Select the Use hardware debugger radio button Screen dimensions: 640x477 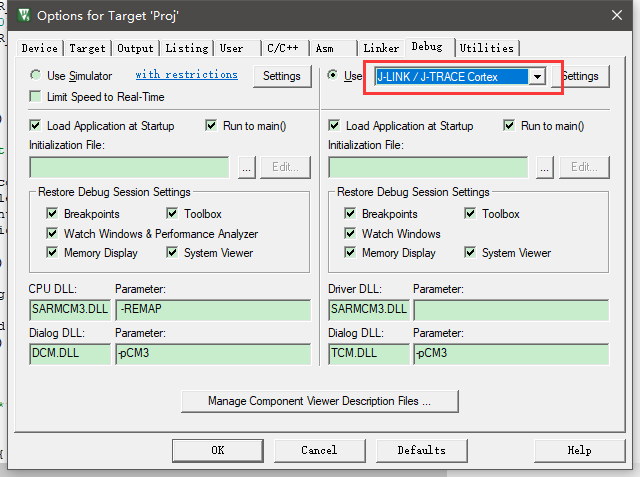333,76
